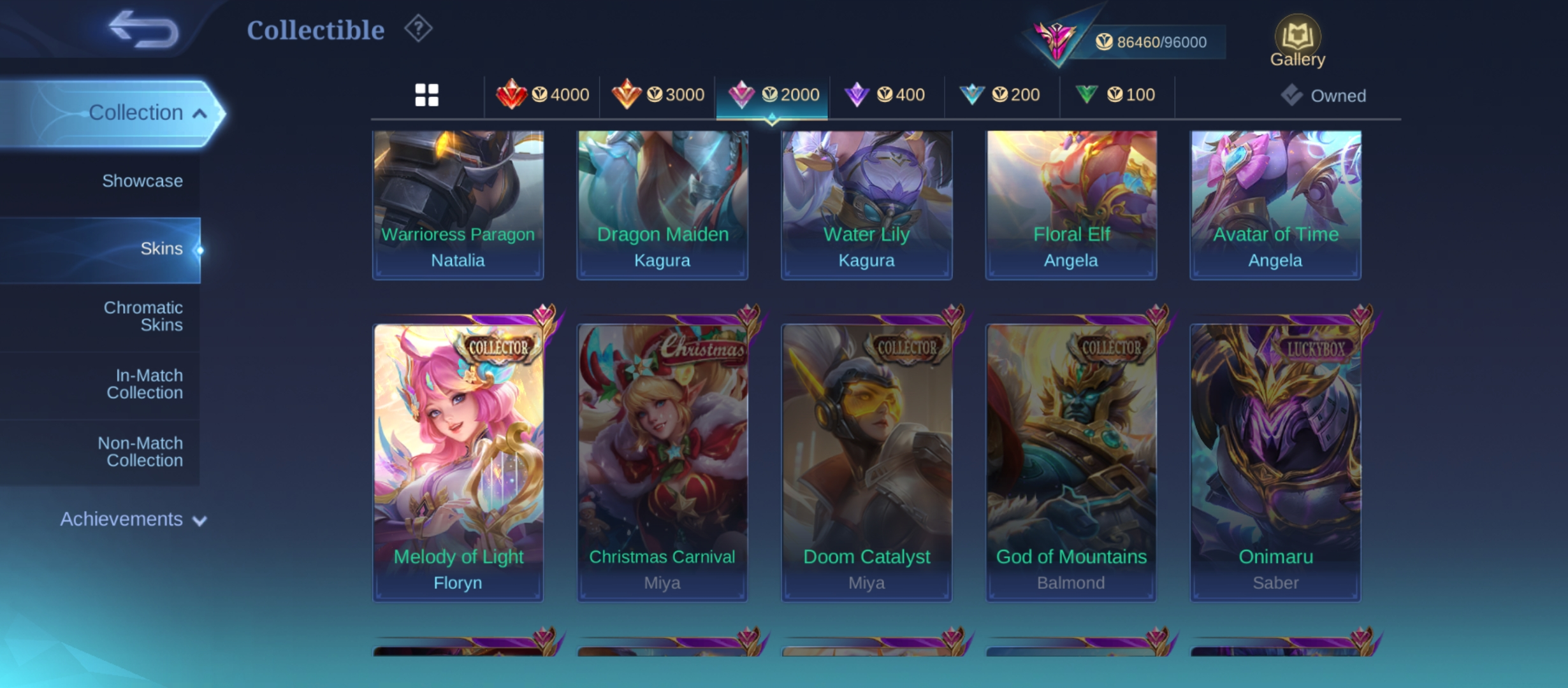Filter by the orange 3000 gem tier
1568x688 pixels.
(x=658, y=95)
